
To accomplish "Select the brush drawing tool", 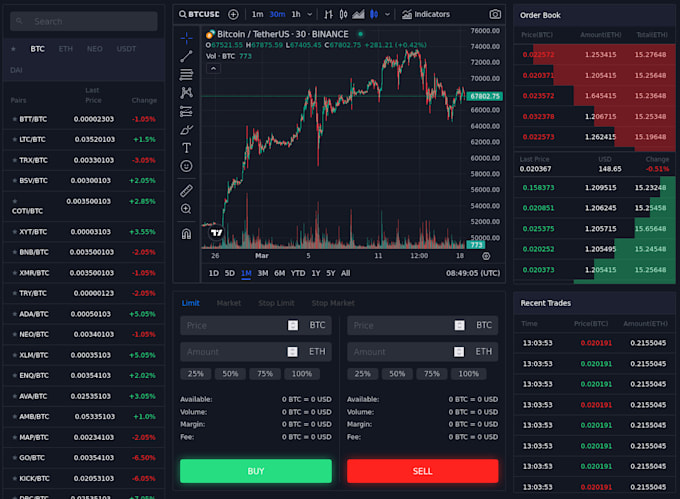I will click(186, 130).
